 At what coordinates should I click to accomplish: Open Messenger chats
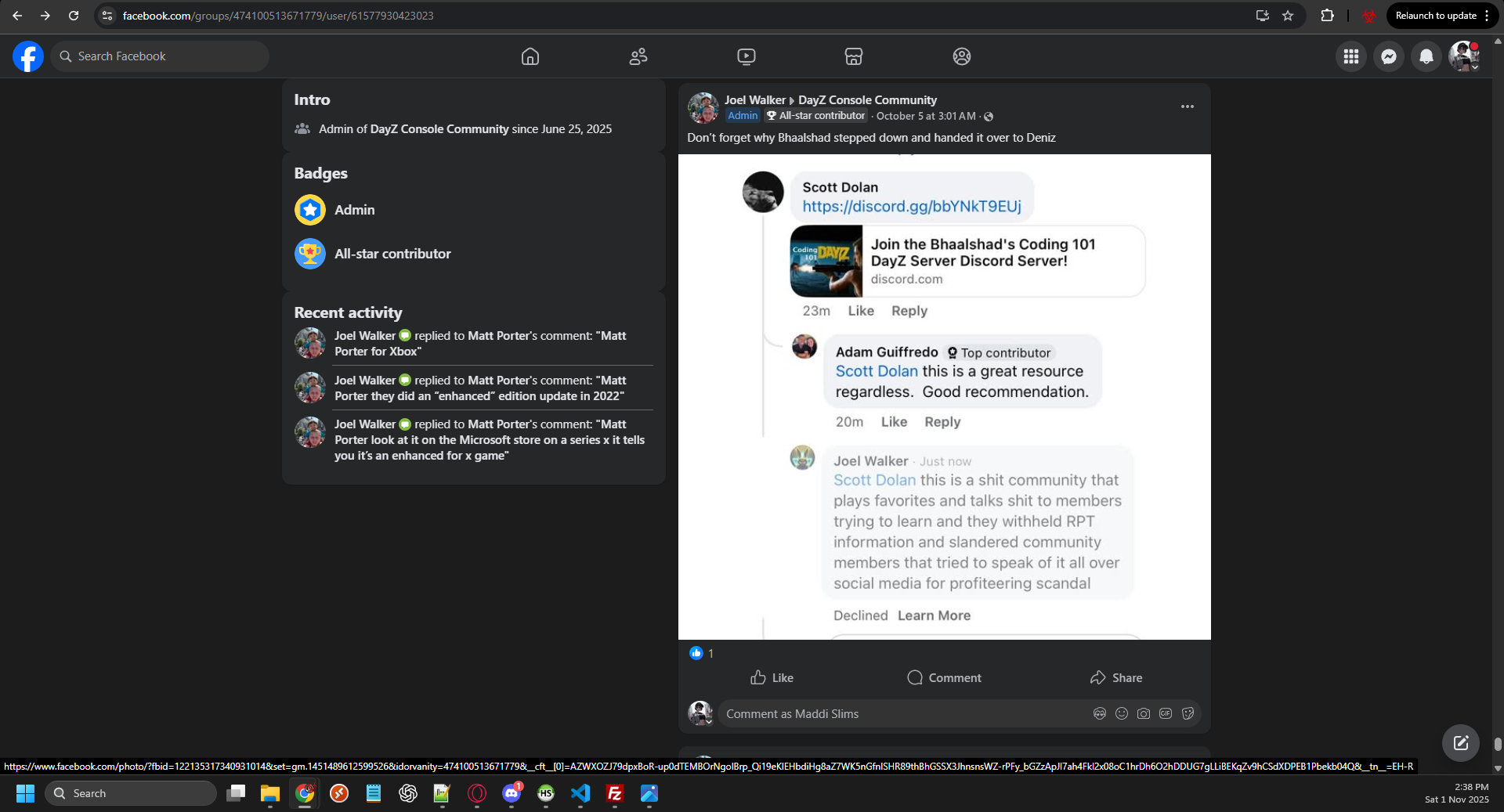pyautogui.click(x=1389, y=56)
